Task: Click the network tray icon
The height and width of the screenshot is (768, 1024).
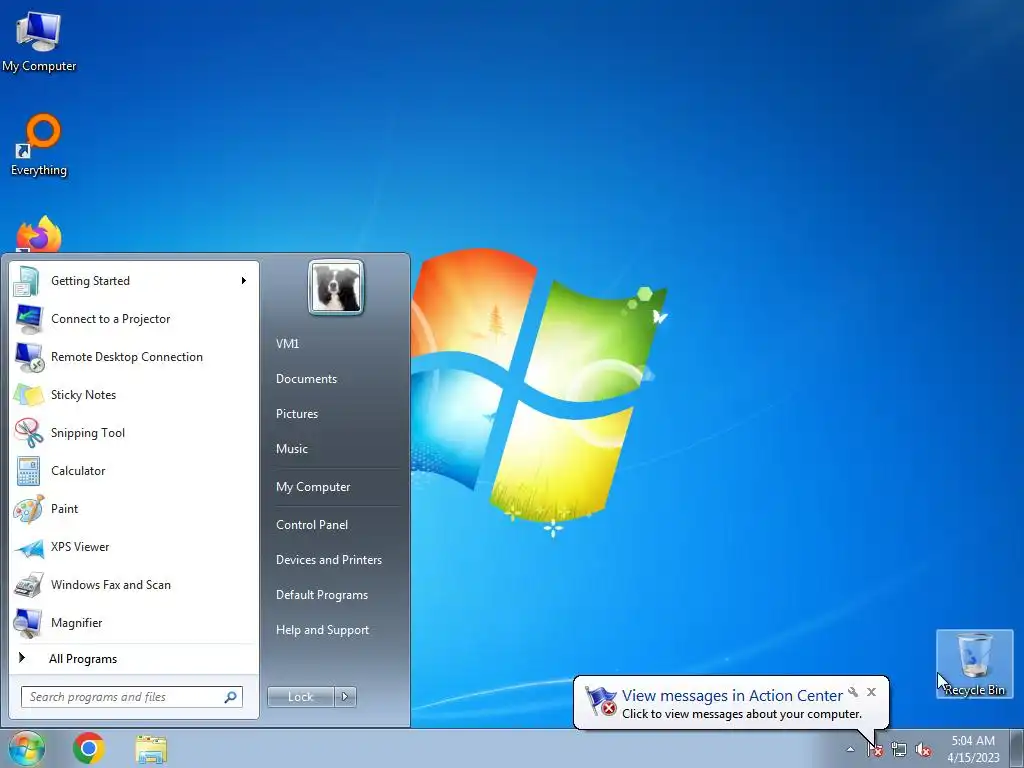Action: tap(899, 750)
